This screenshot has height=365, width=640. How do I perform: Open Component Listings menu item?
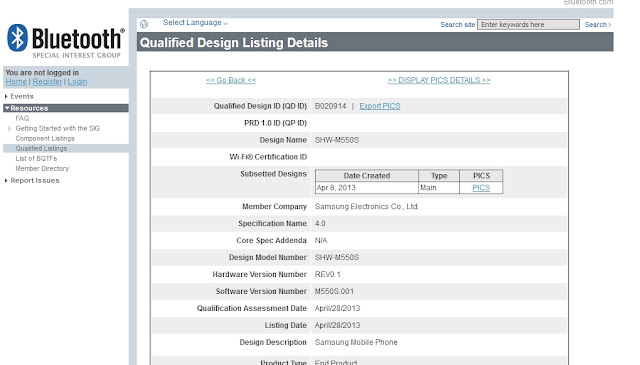(45, 138)
